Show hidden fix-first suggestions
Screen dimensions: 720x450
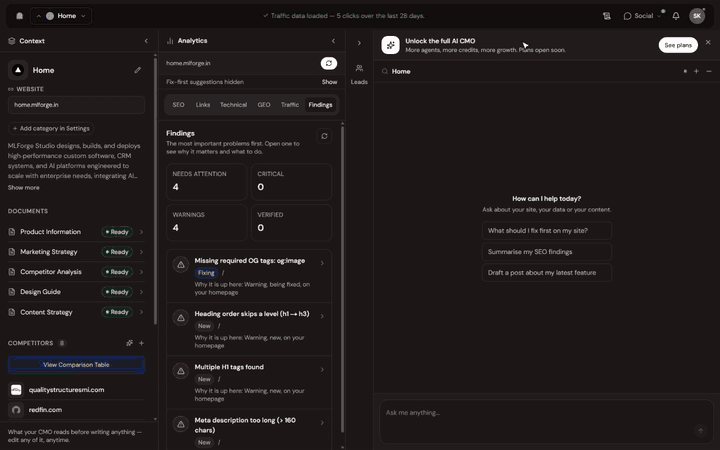(x=329, y=82)
